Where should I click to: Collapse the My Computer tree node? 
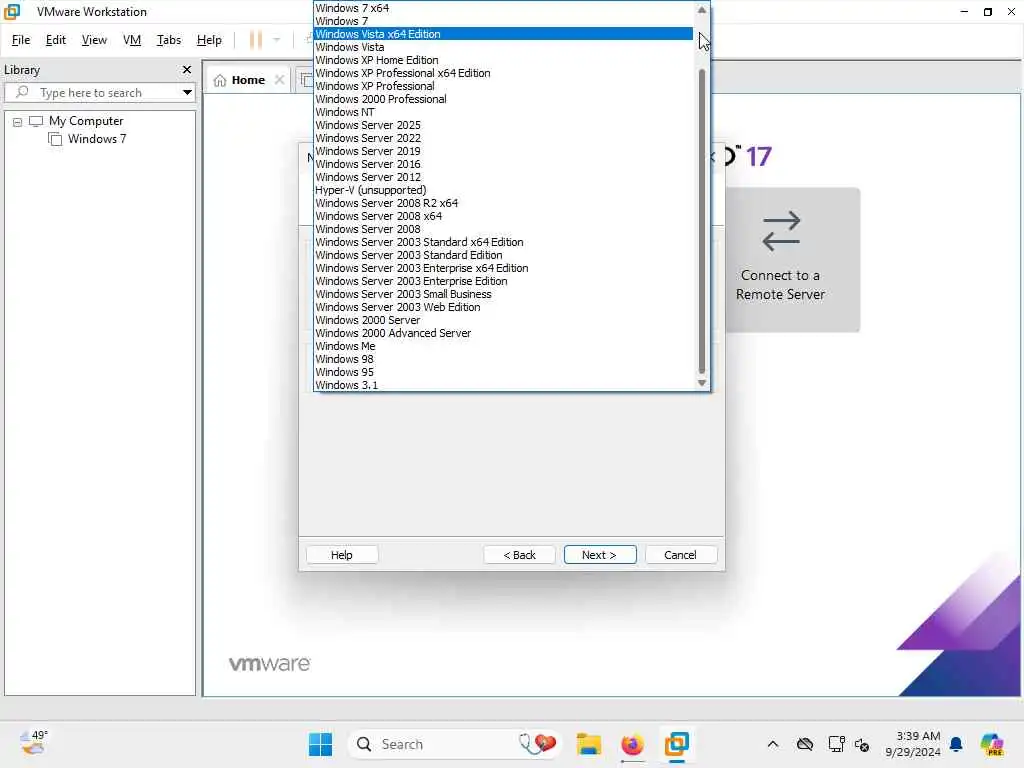18,121
